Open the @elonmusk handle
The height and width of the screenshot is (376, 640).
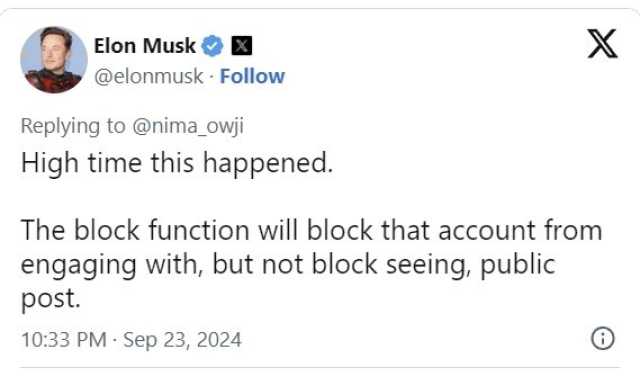[x=149, y=76]
